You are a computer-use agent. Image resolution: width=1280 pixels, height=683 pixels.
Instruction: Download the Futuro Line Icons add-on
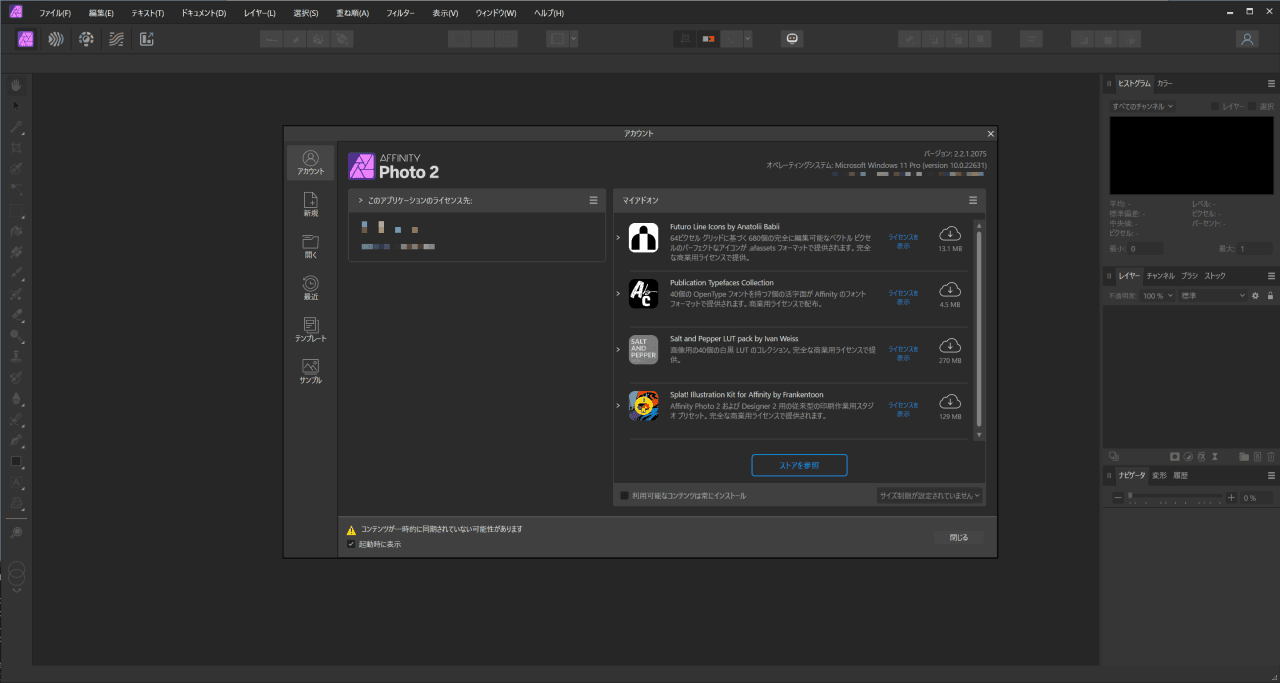[949, 234]
